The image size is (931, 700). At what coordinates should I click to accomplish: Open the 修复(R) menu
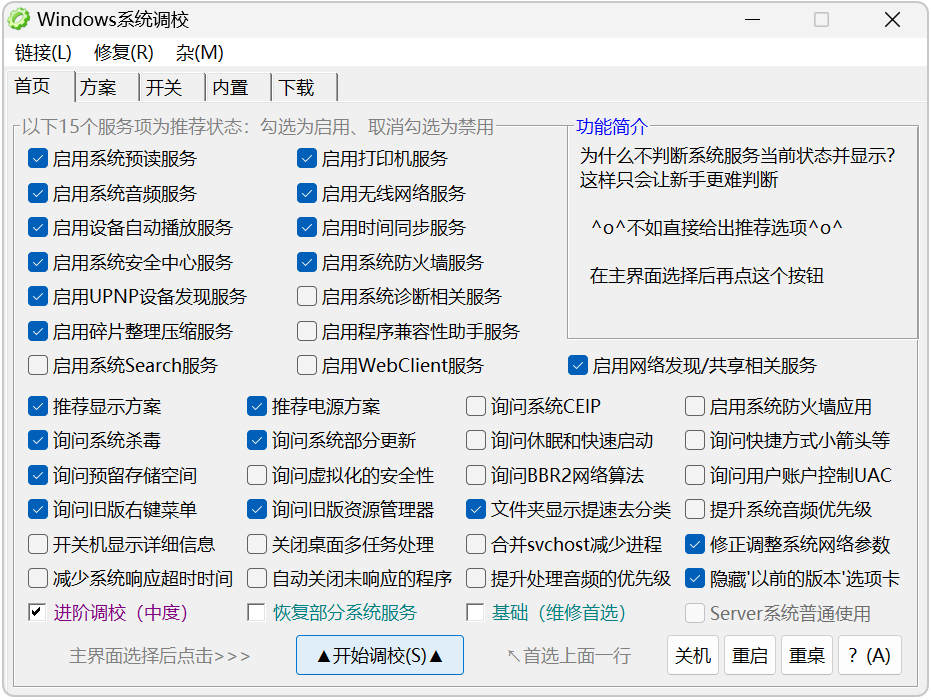pos(124,53)
